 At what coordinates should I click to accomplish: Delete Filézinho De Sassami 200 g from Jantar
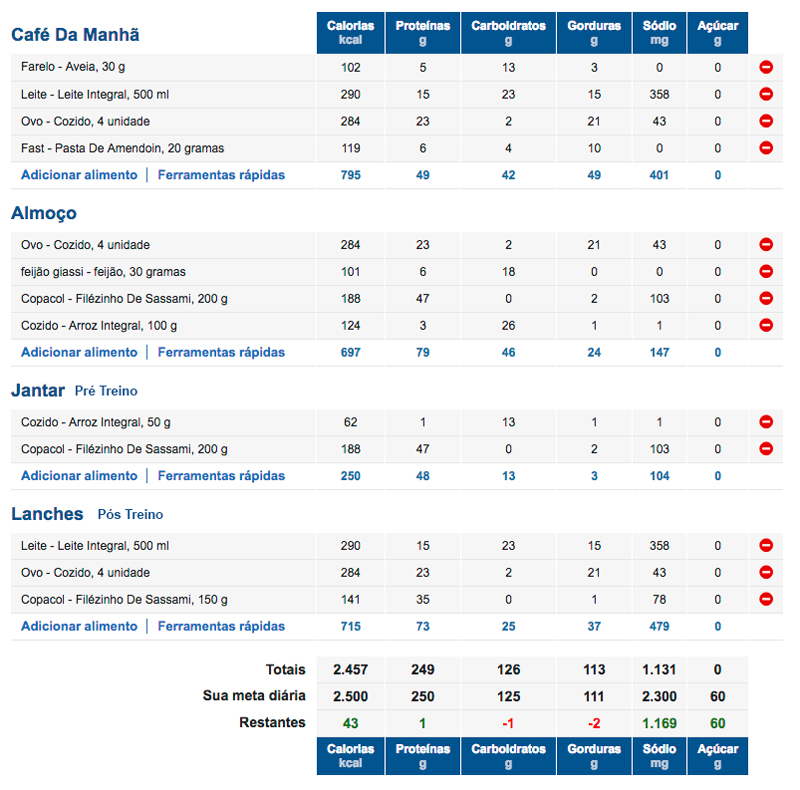click(766, 449)
